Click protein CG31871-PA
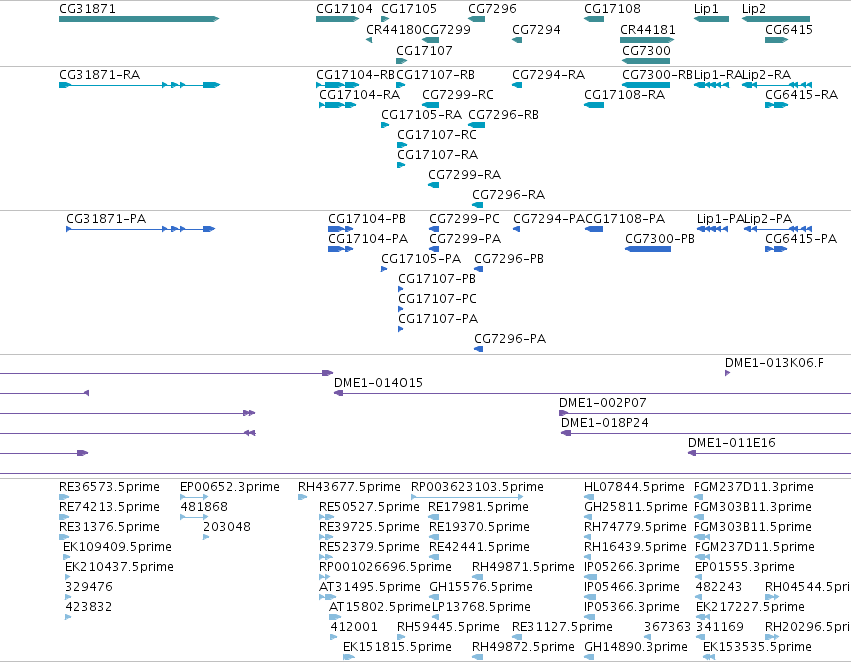The width and height of the screenshot is (851, 662). [141, 229]
